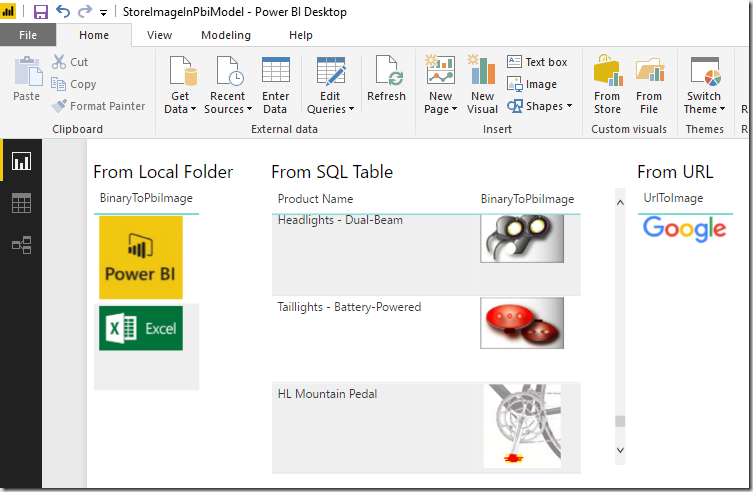Expand the Recent Sources dropdown arrow
Image resolution: width=753 pixels, height=492 pixels.
[x=249, y=109]
